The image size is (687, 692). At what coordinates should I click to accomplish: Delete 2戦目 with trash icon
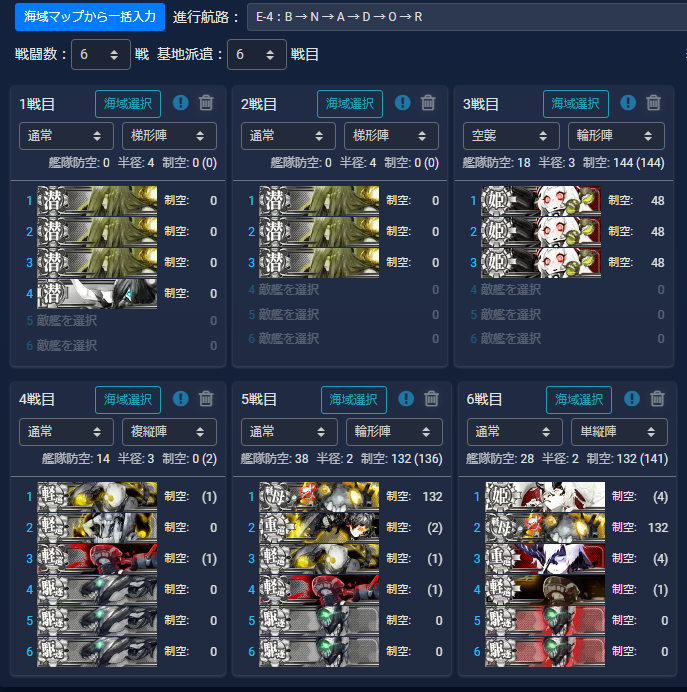428,103
